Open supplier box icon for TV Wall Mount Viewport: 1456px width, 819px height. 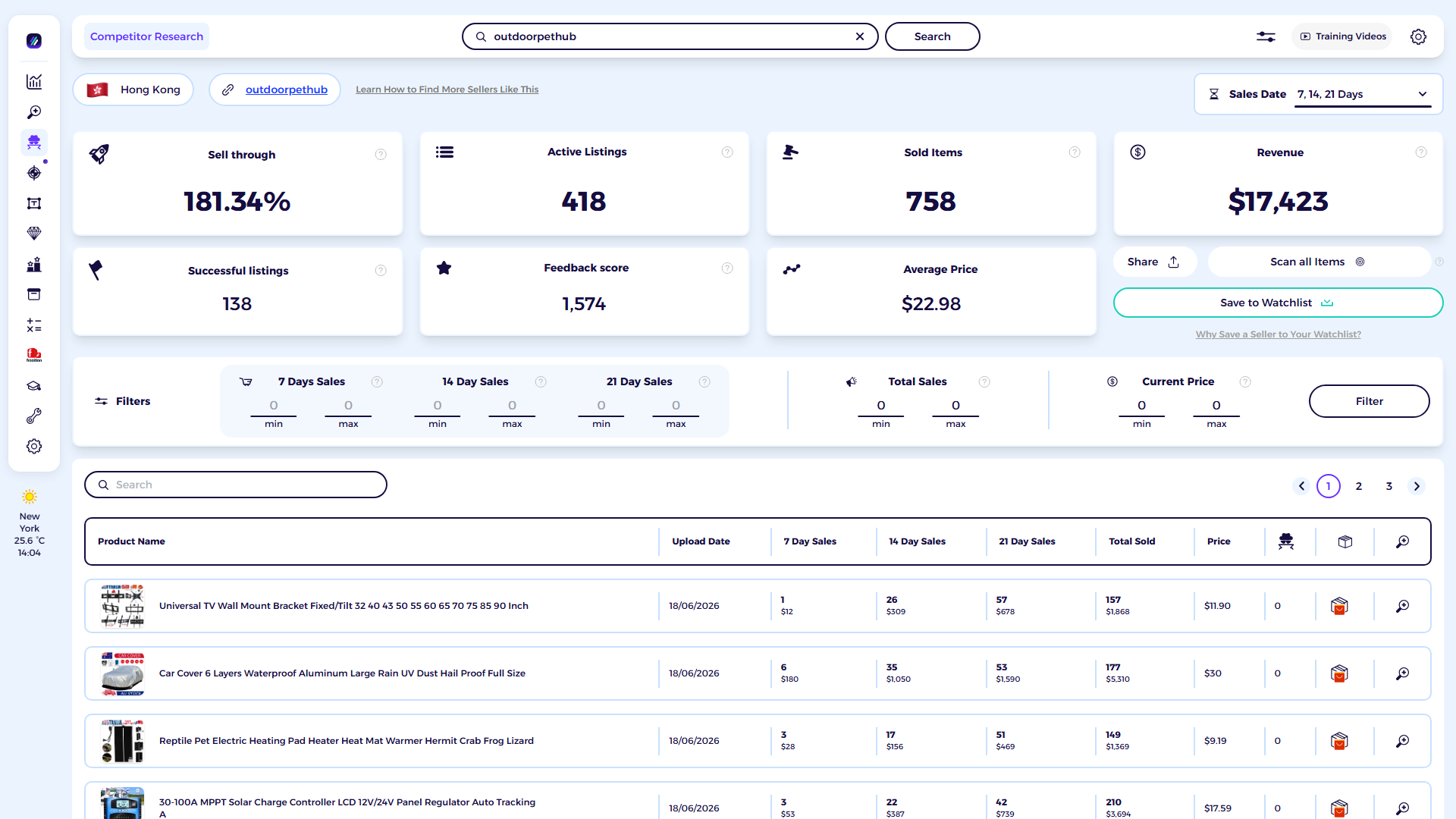(1339, 606)
